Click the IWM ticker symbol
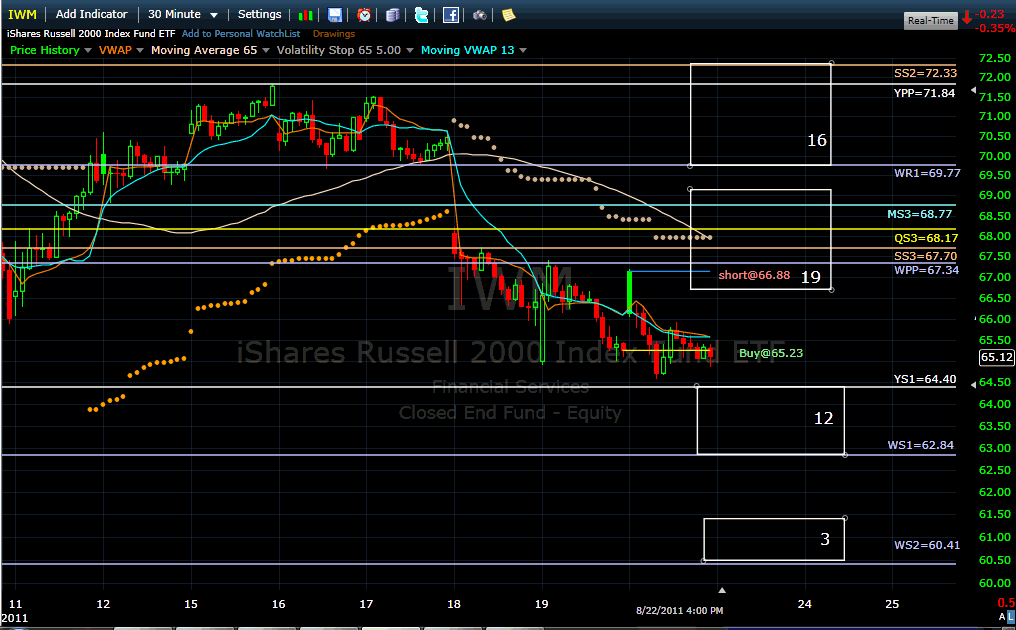 22,14
